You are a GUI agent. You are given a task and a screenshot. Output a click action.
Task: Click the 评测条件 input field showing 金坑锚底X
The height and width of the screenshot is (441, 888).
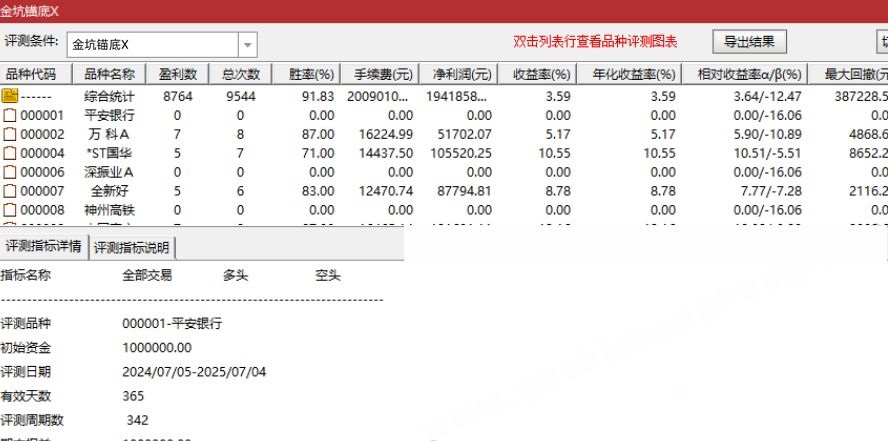152,45
